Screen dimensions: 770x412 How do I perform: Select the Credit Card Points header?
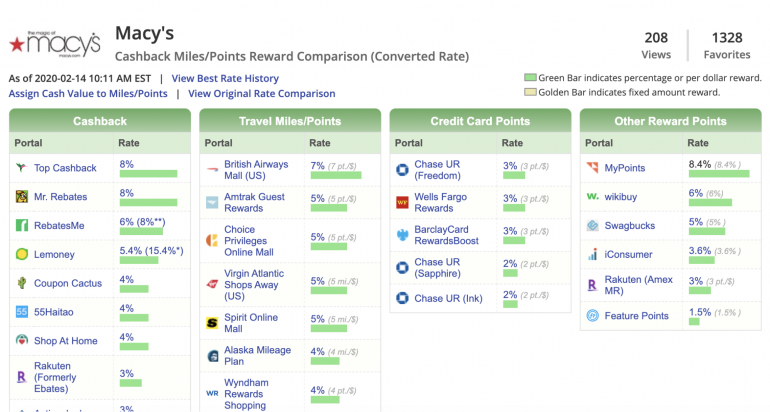480,121
